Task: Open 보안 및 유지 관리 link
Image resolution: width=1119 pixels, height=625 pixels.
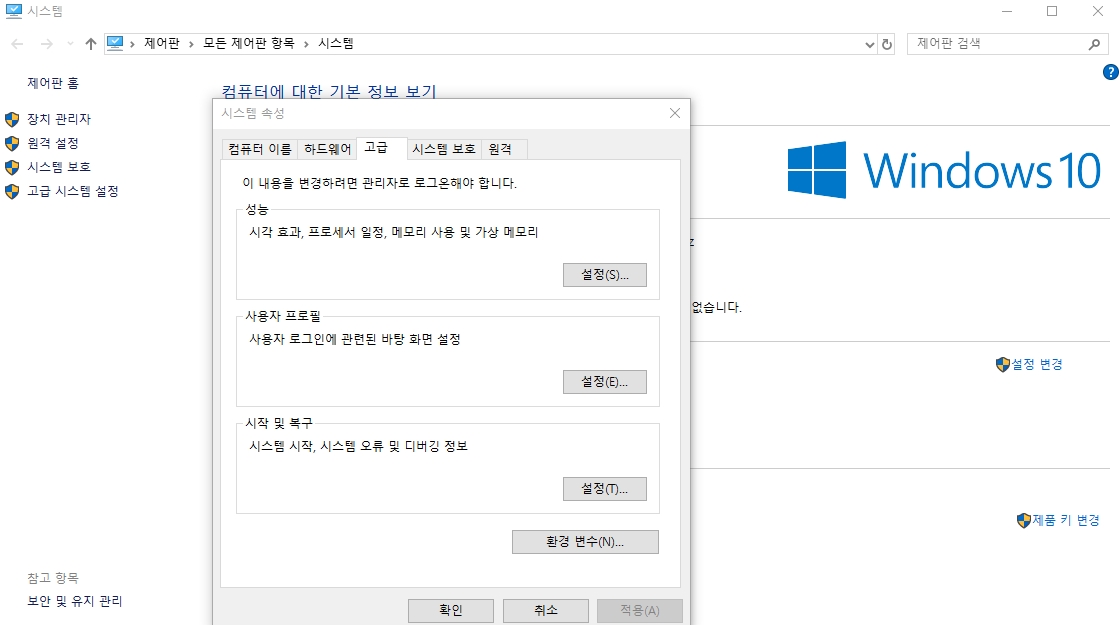Action: [75, 601]
